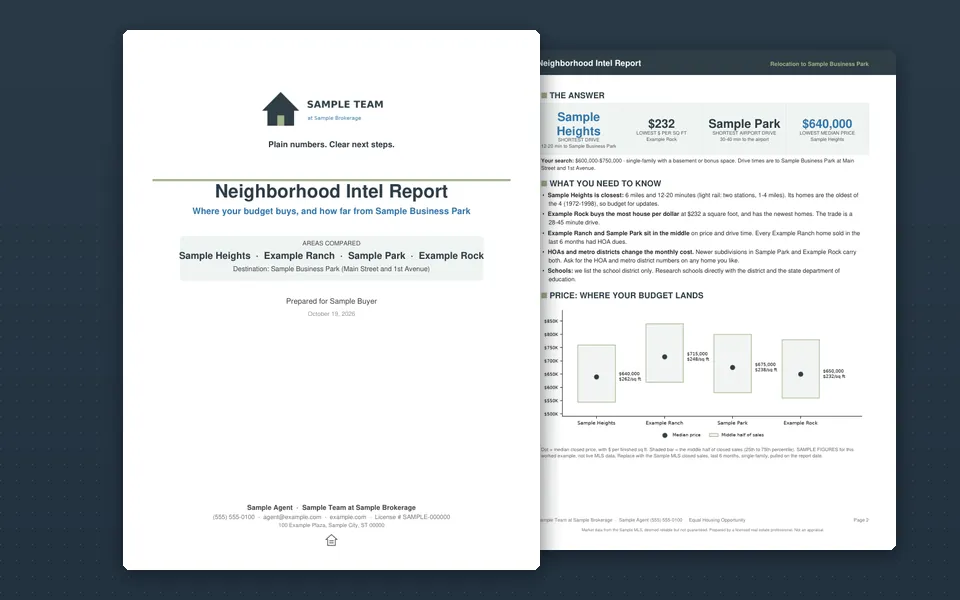Click the Middle half of sales legend box

click(x=713, y=435)
